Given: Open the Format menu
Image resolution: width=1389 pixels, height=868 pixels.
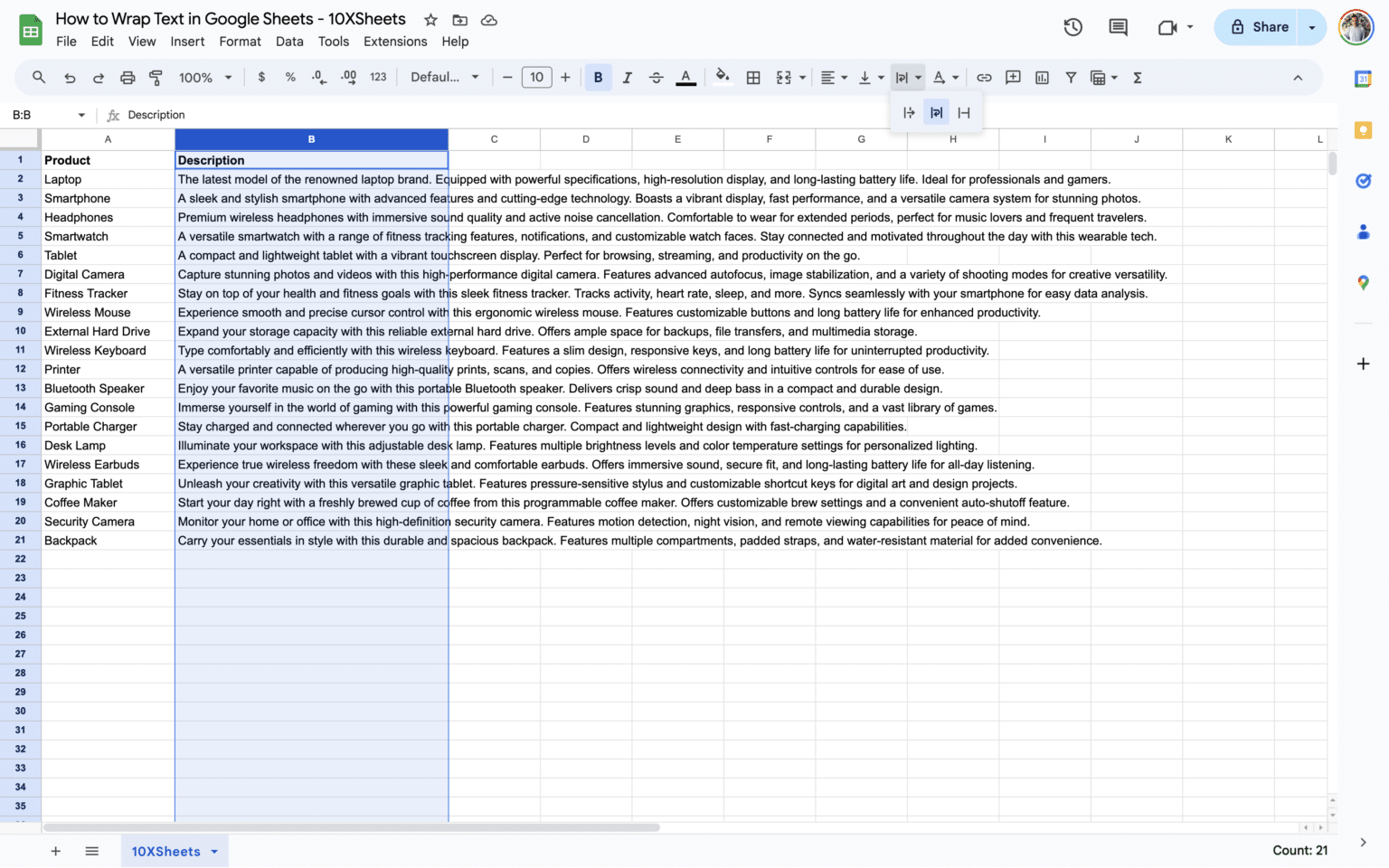Looking at the screenshot, I should point(240,41).
